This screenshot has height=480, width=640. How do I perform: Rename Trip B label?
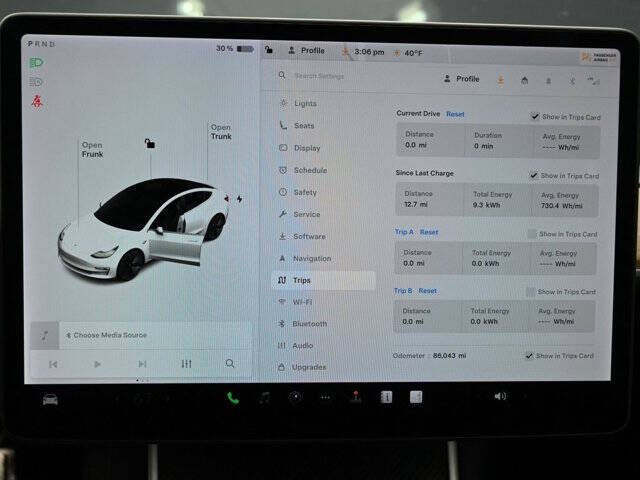[x=403, y=291]
